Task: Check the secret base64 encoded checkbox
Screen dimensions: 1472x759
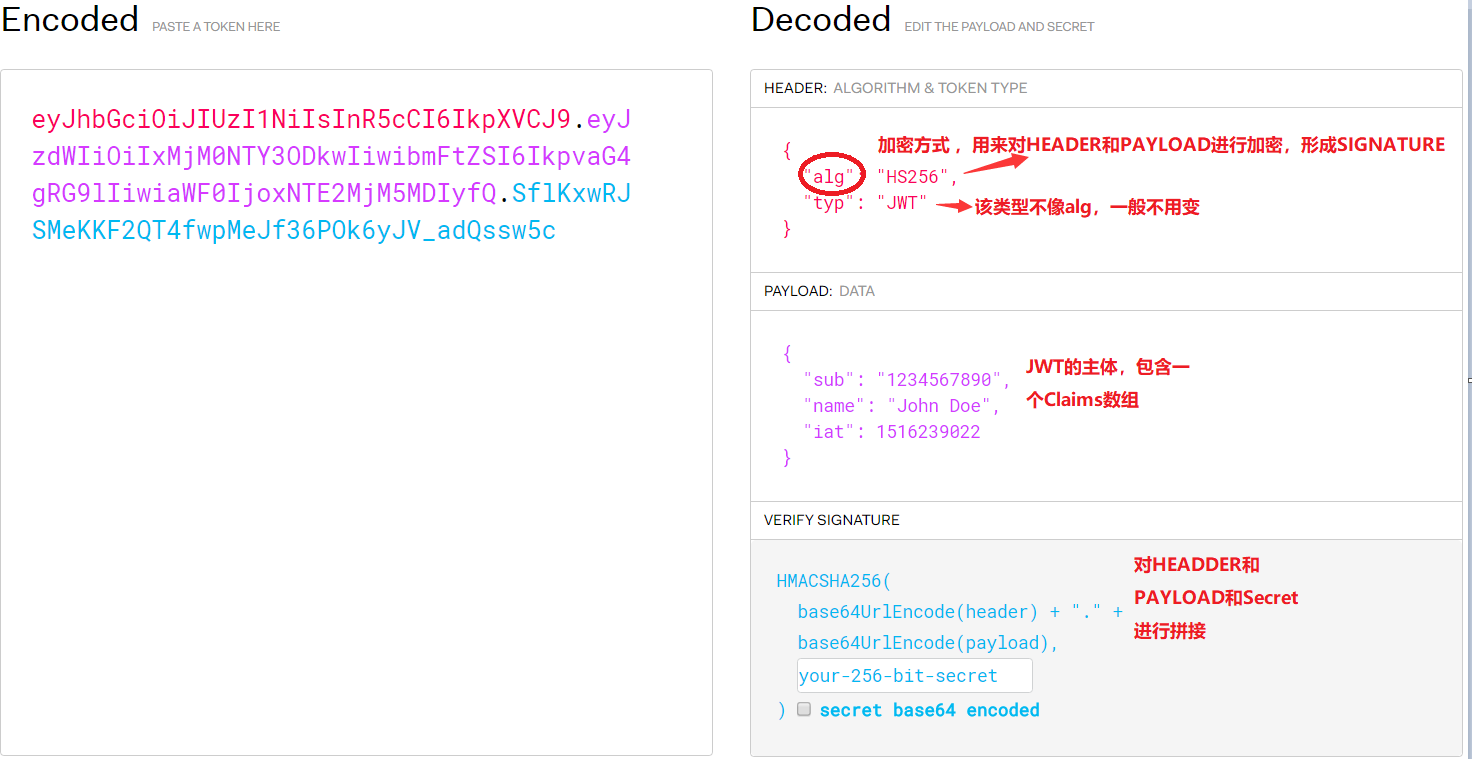Action: [804, 709]
